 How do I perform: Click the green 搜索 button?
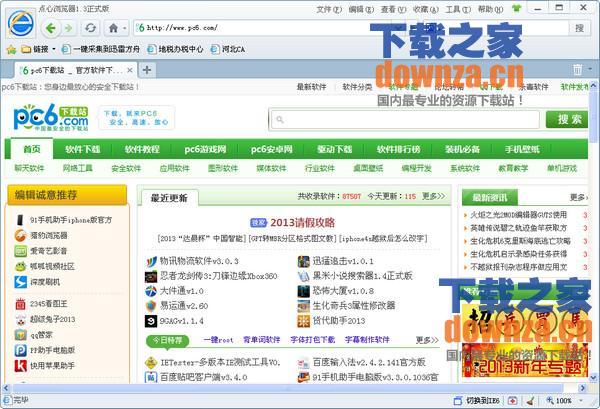tap(568, 119)
